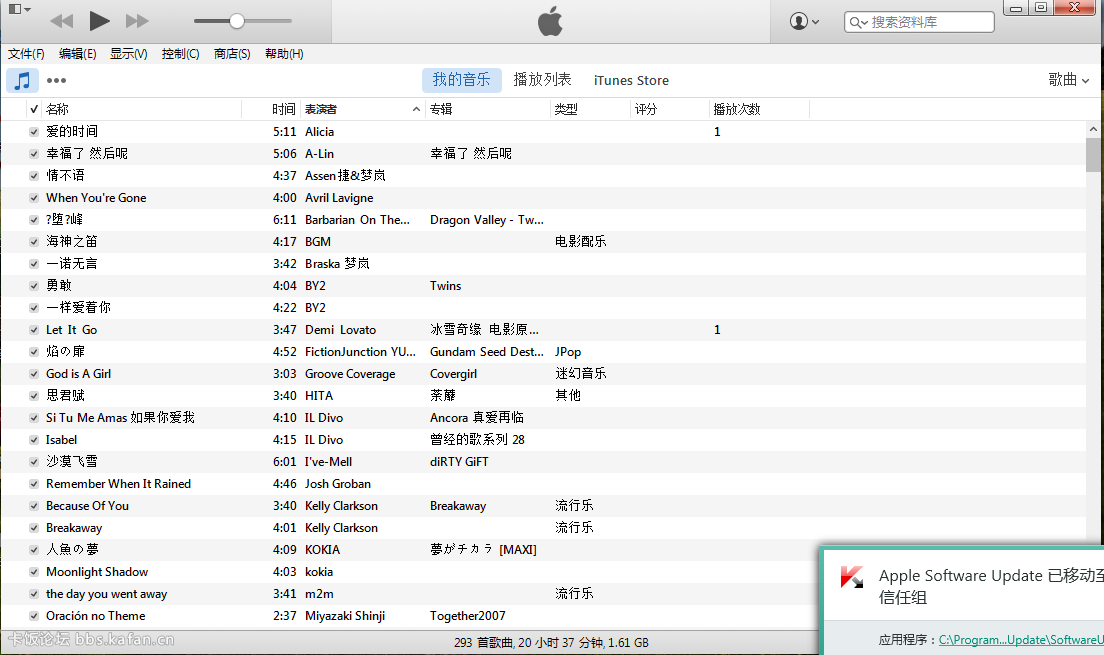Select the song Remember When It Rained
Image resolution: width=1104 pixels, height=655 pixels.
118,484
